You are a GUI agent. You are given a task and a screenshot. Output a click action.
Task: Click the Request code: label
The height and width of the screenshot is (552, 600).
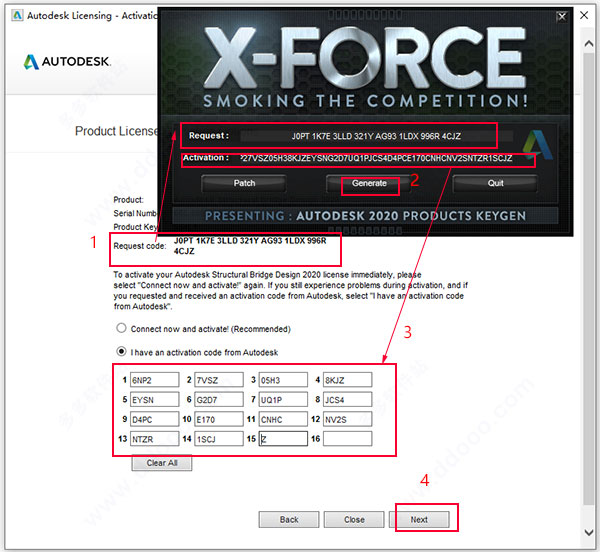(140, 246)
